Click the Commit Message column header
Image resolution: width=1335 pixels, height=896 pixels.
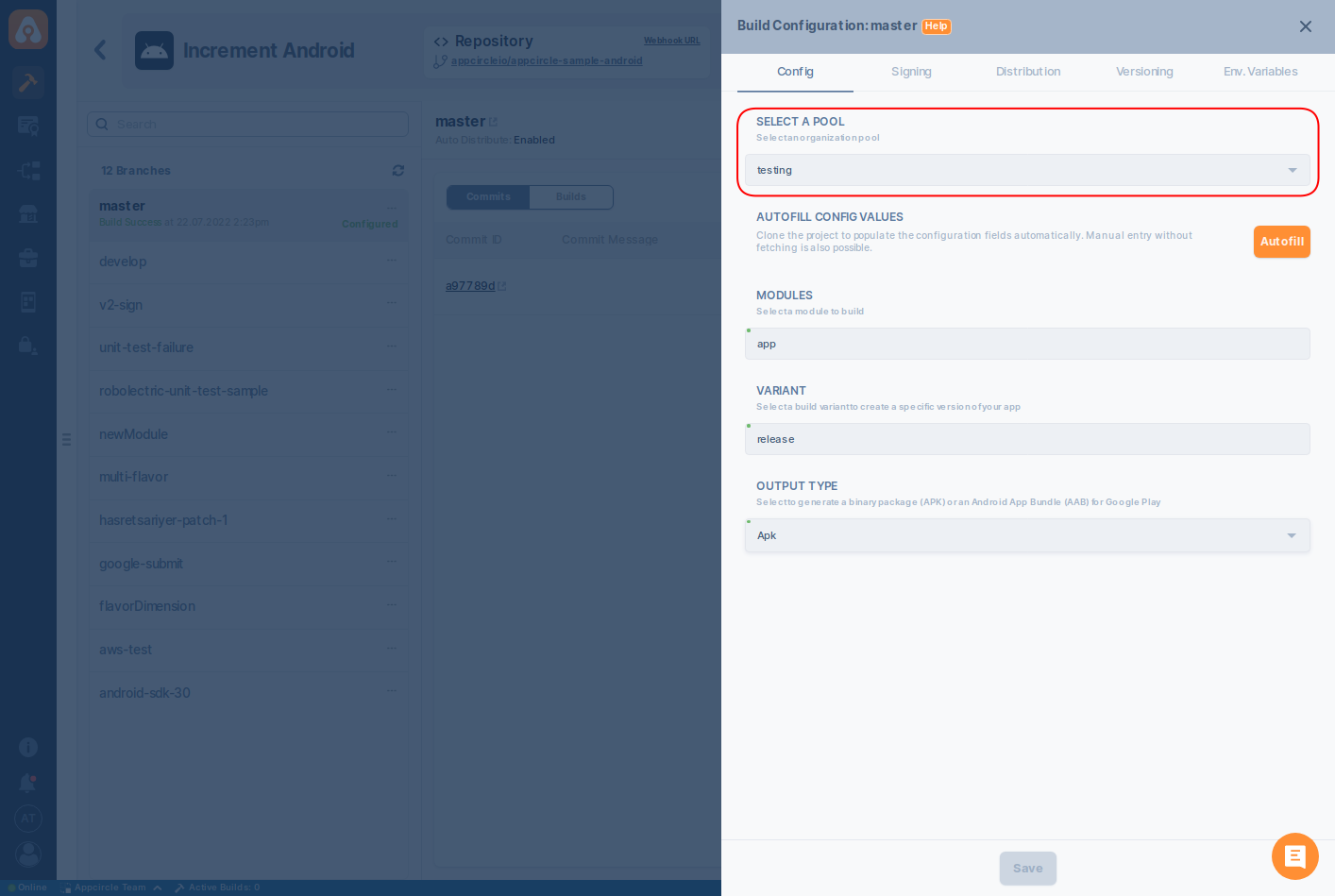[x=610, y=240]
